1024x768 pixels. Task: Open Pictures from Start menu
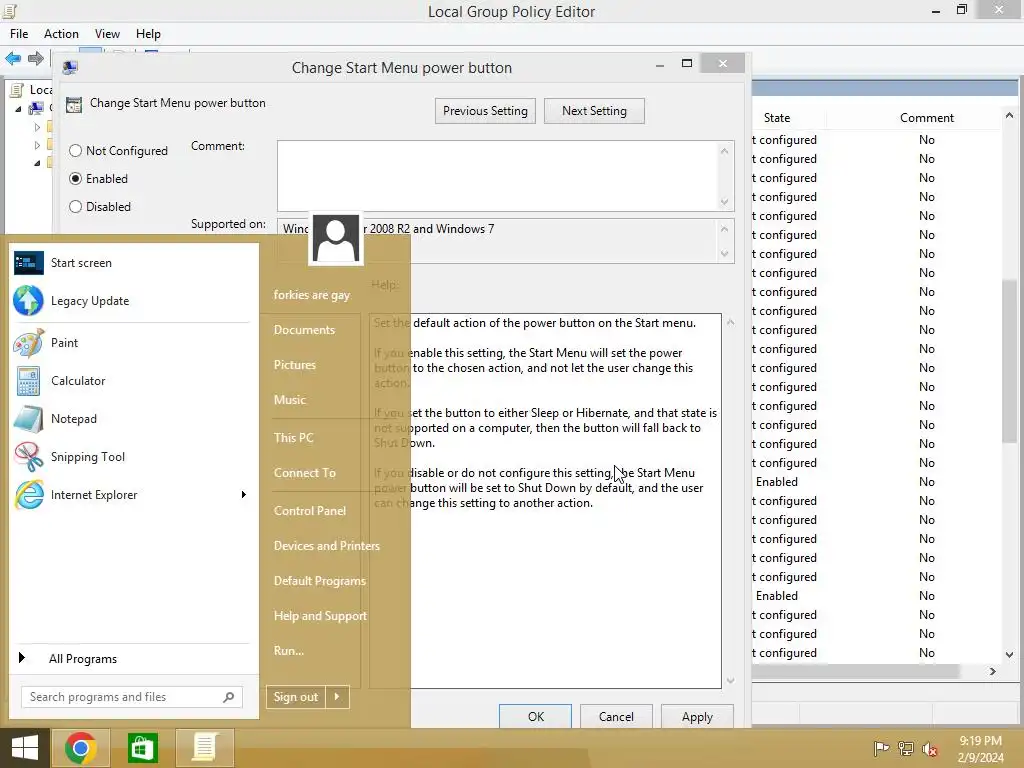pos(295,365)
